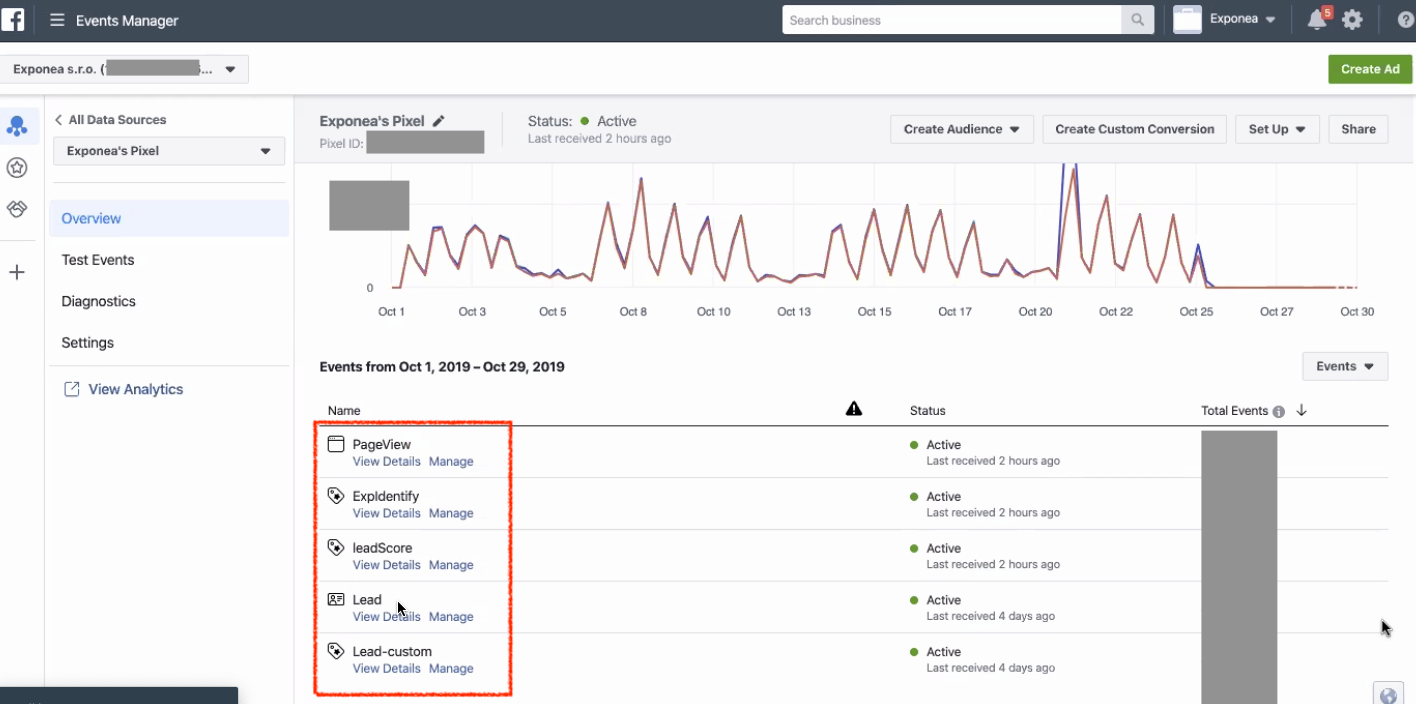Viewport: 1416px width, 704px height.
Task: Click the help question mark icon
Action: coord(1405,20)
